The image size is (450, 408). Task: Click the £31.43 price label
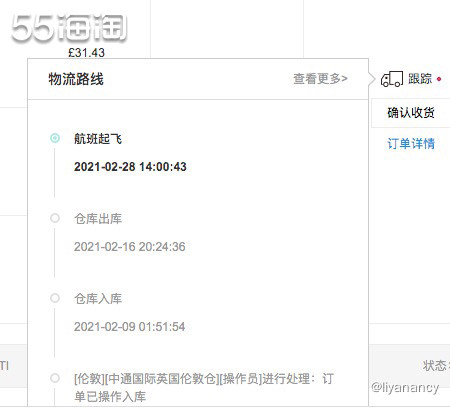[x=86, y=52]
